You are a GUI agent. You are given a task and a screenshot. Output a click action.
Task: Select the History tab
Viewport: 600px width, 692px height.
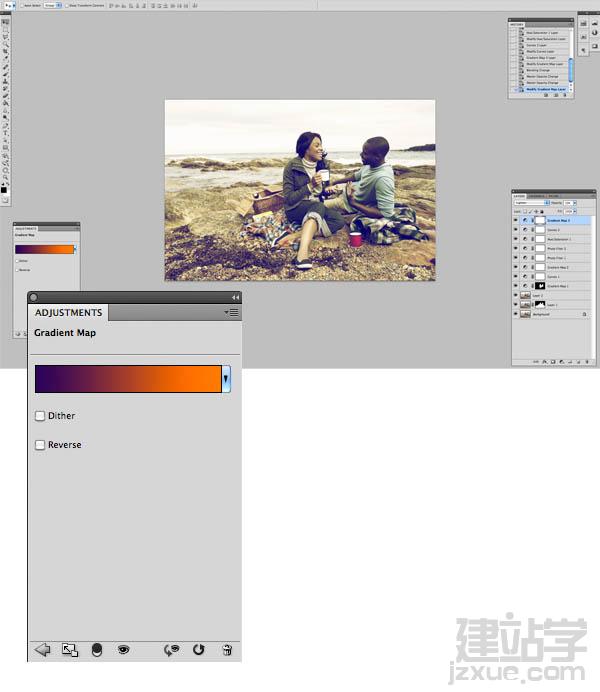(x=517, y=24)
